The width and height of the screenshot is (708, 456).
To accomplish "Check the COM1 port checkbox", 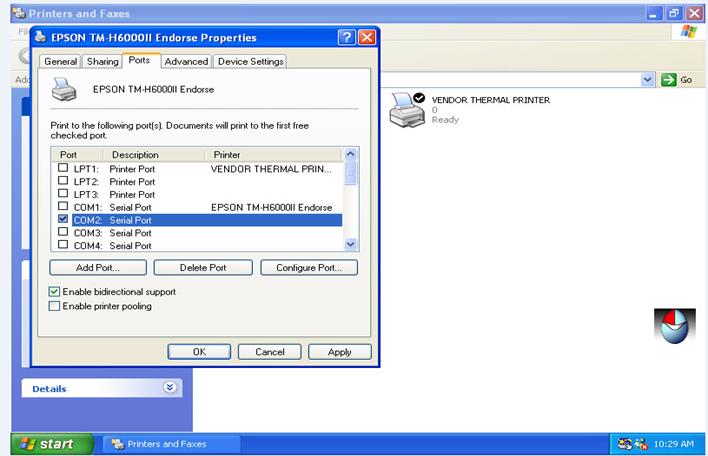I will (x=63, y=206).
